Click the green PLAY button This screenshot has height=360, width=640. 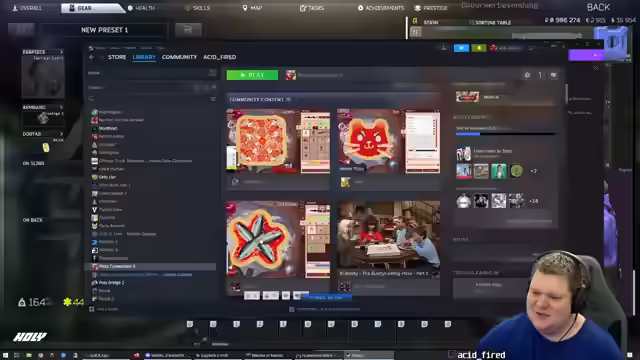[x=252, y=75]
